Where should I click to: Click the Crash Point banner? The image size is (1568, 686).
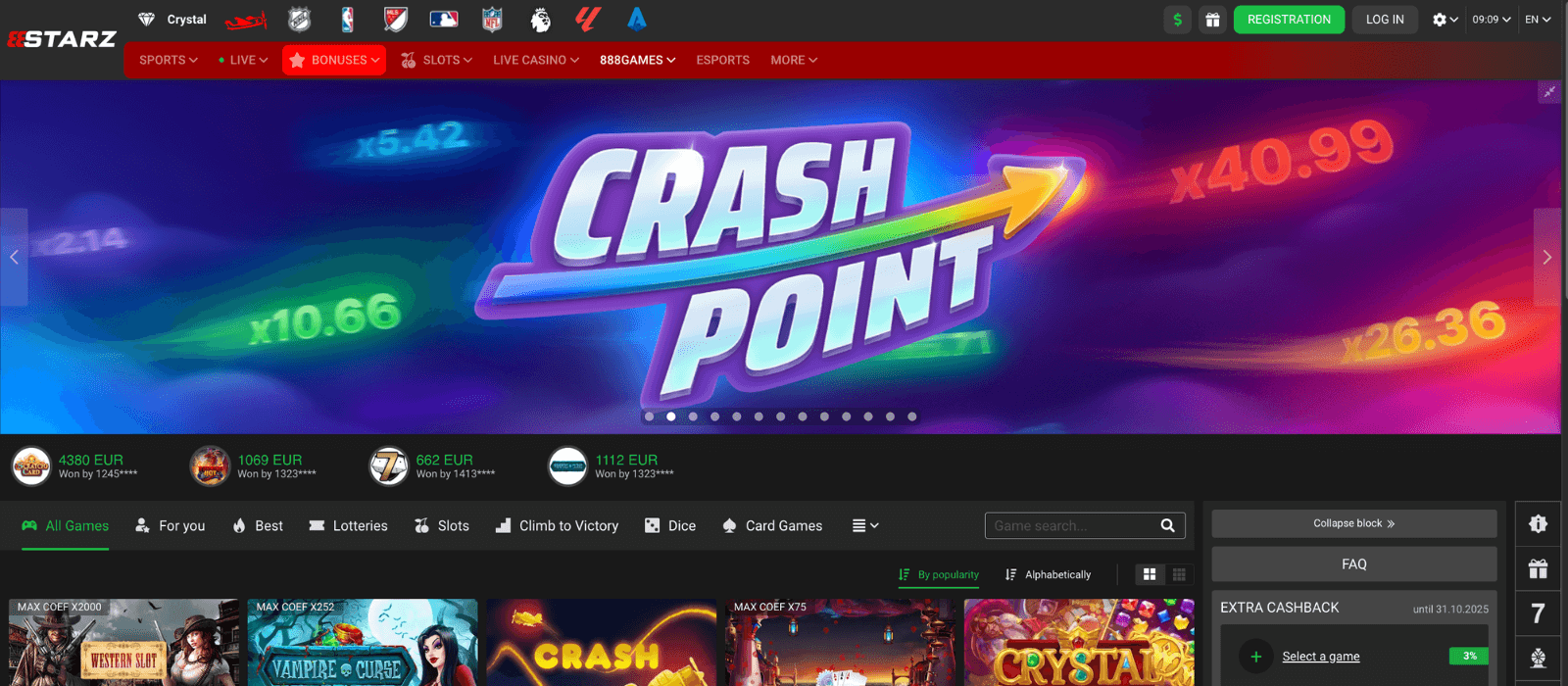coord(780,257)
